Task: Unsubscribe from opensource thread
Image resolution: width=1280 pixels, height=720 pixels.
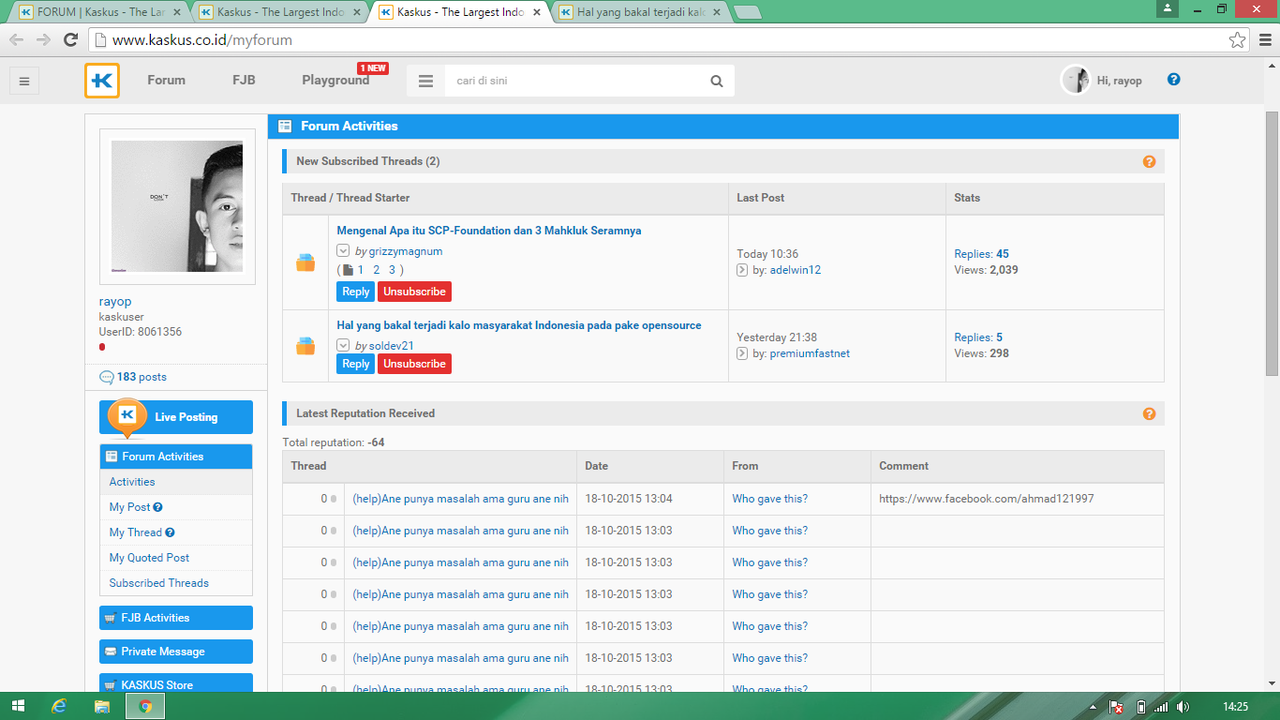Action: (x=414, y=364)
